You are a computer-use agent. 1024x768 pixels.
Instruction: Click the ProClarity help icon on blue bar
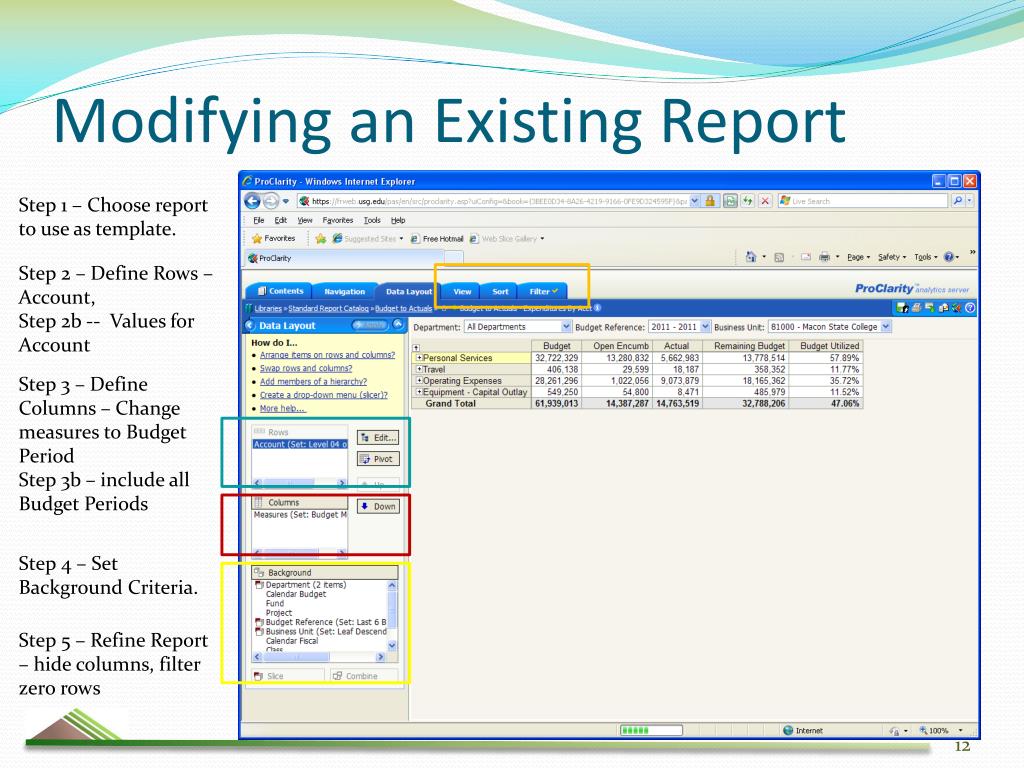(970, 308)
